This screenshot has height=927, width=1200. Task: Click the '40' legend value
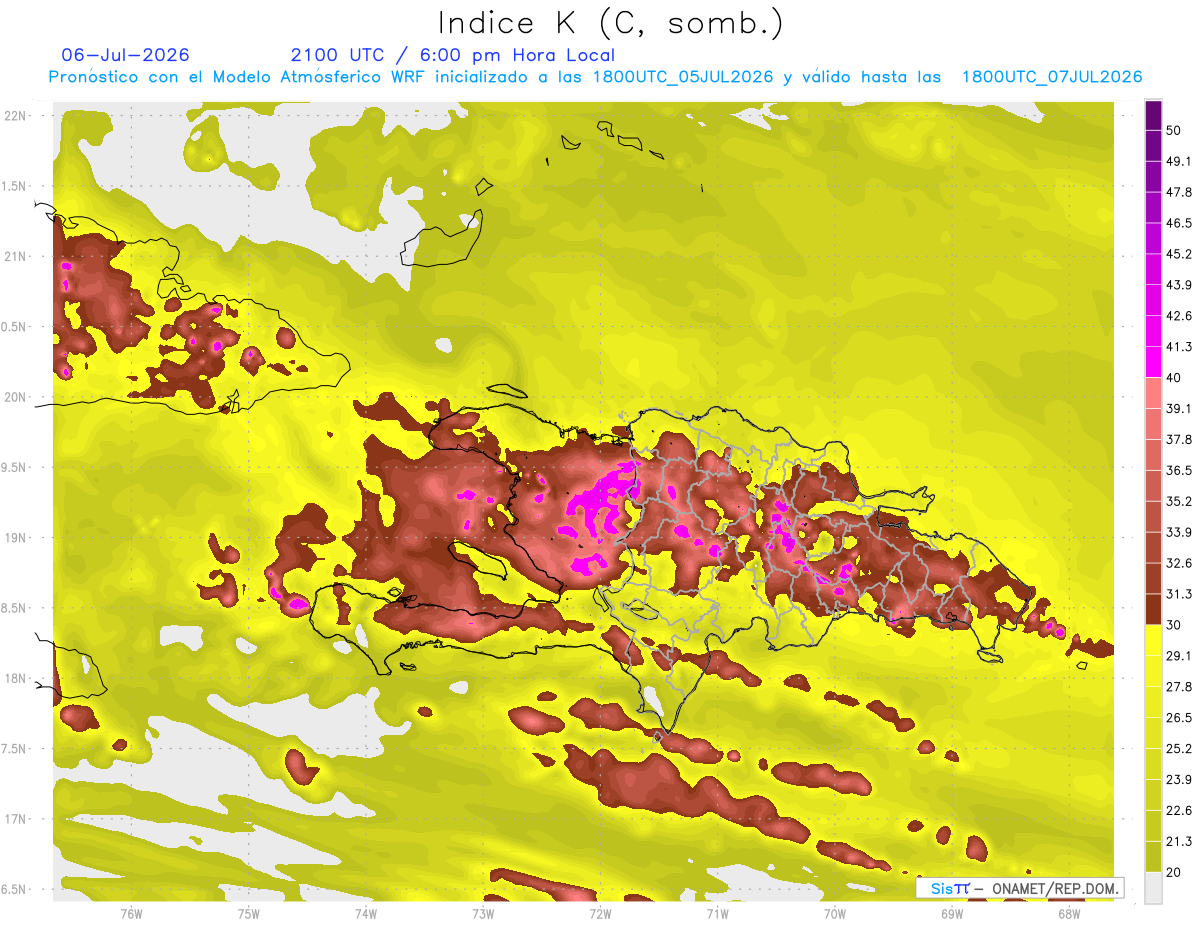tap(1176, 377)
